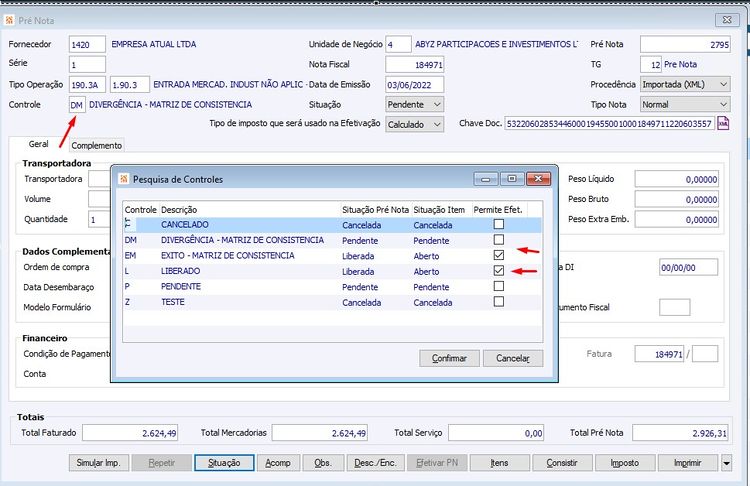Click the Nota Fiscal number field
Screen dimensions: 750x486
414,64
